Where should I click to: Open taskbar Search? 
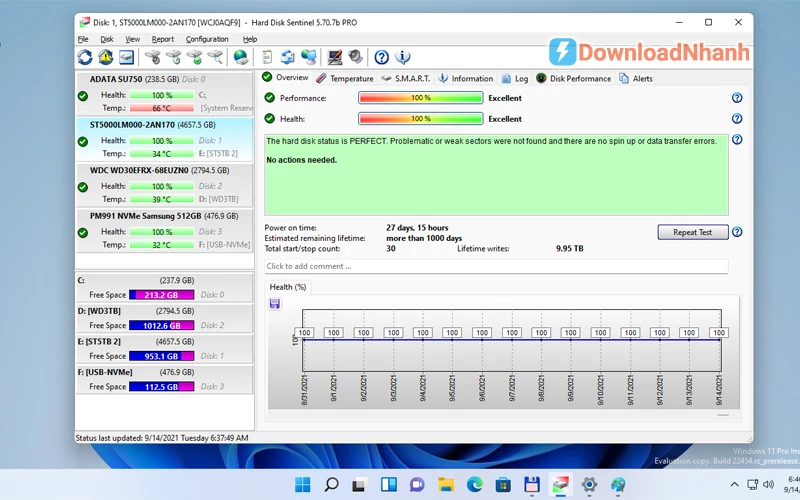click(331, 484)
